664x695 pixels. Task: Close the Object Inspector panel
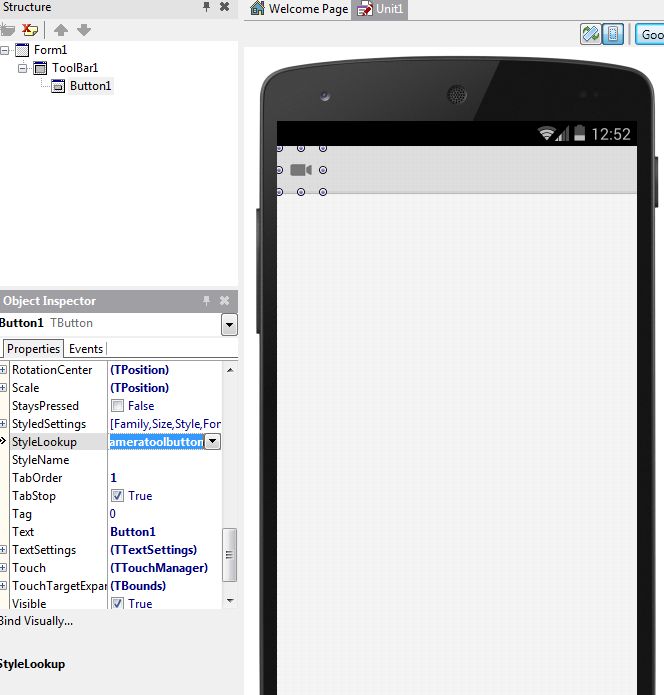(x=225, y=301)
